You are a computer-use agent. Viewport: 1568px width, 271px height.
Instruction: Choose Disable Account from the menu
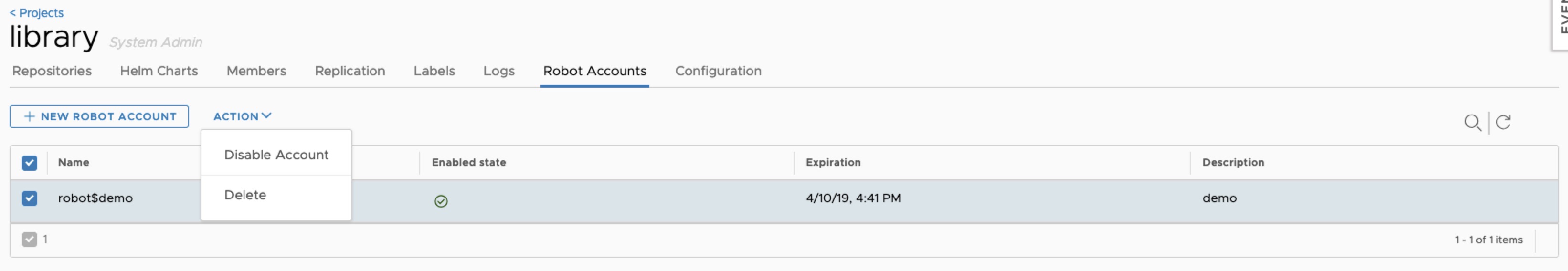(x=276, y=155)
